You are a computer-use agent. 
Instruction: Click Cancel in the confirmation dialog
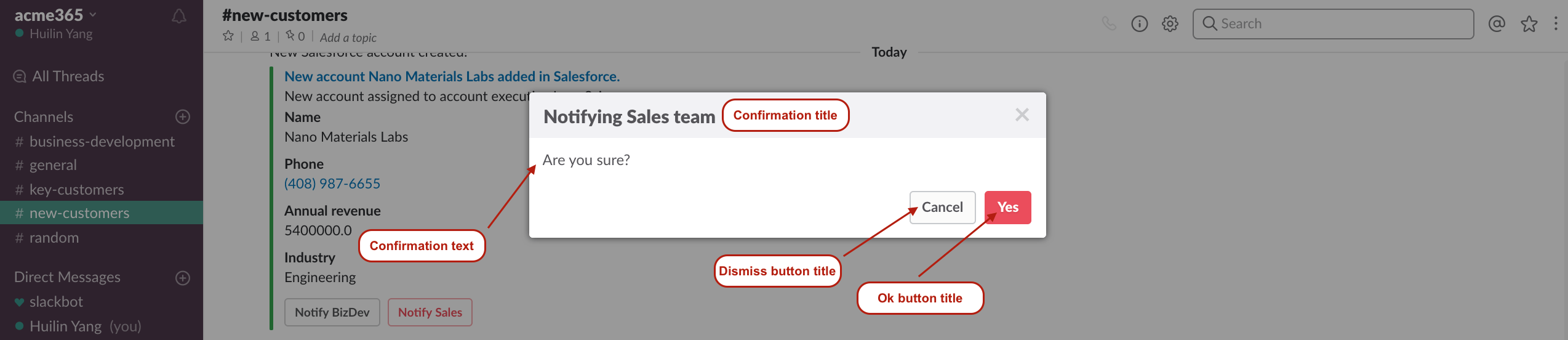pos(942,208)
